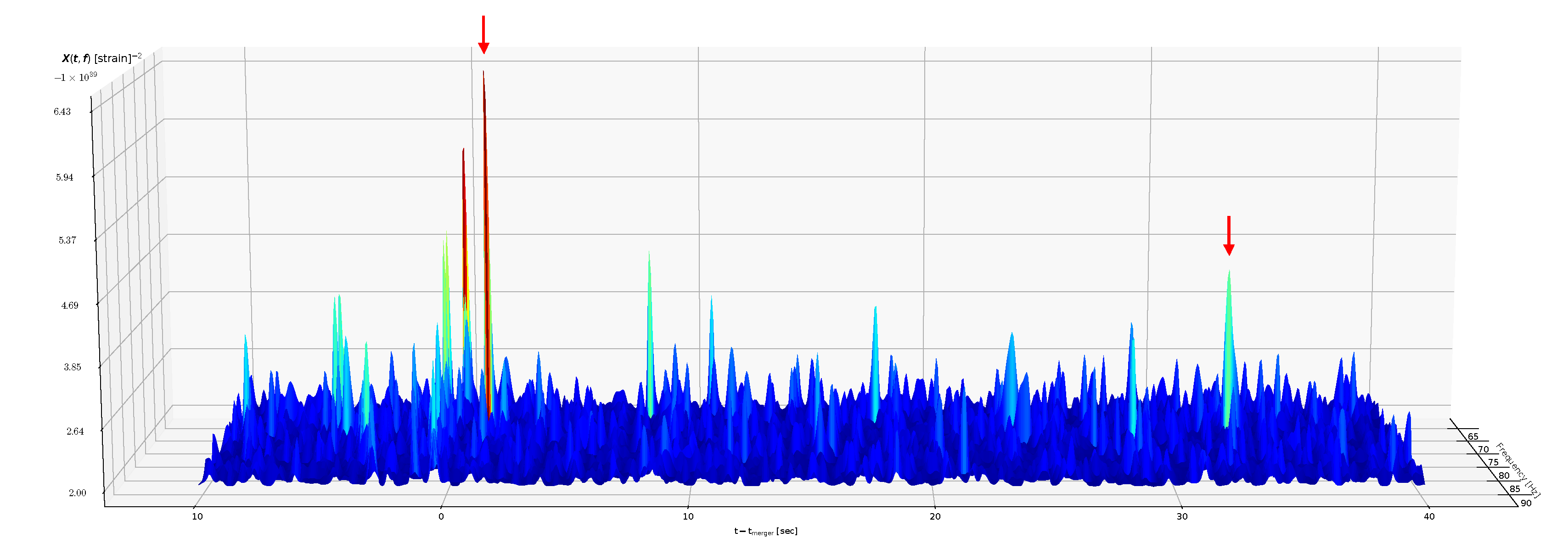Click the 5.37 vertical axis tick label

[67, 240]
